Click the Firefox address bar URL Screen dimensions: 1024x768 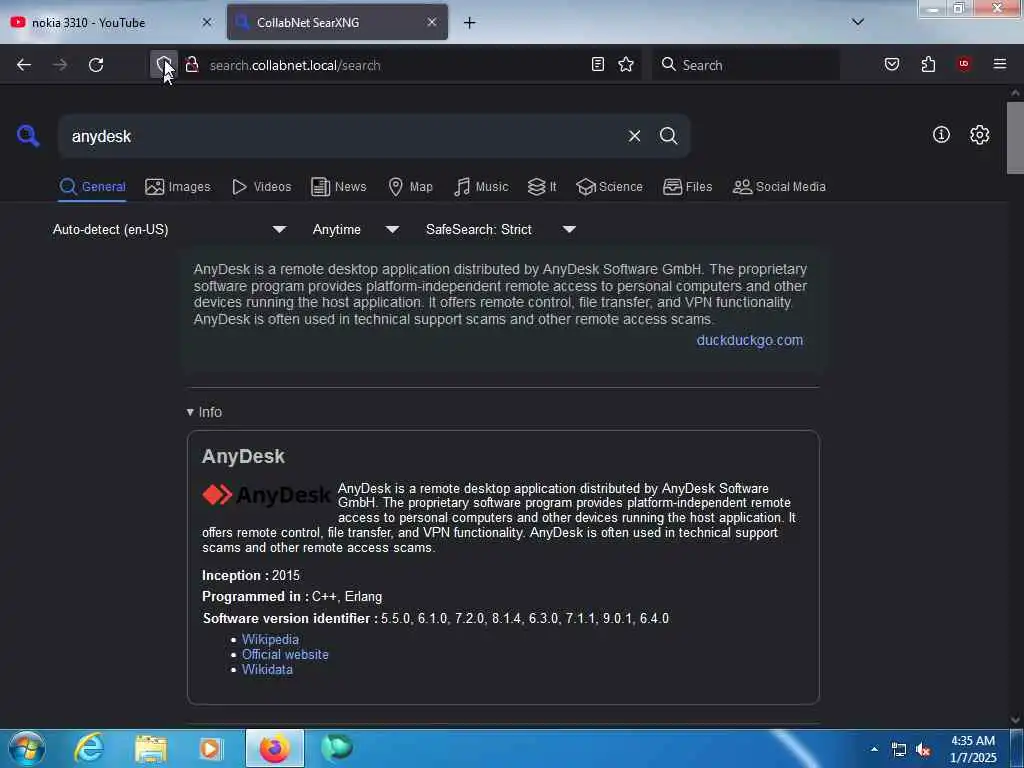[x=295, y=65]
